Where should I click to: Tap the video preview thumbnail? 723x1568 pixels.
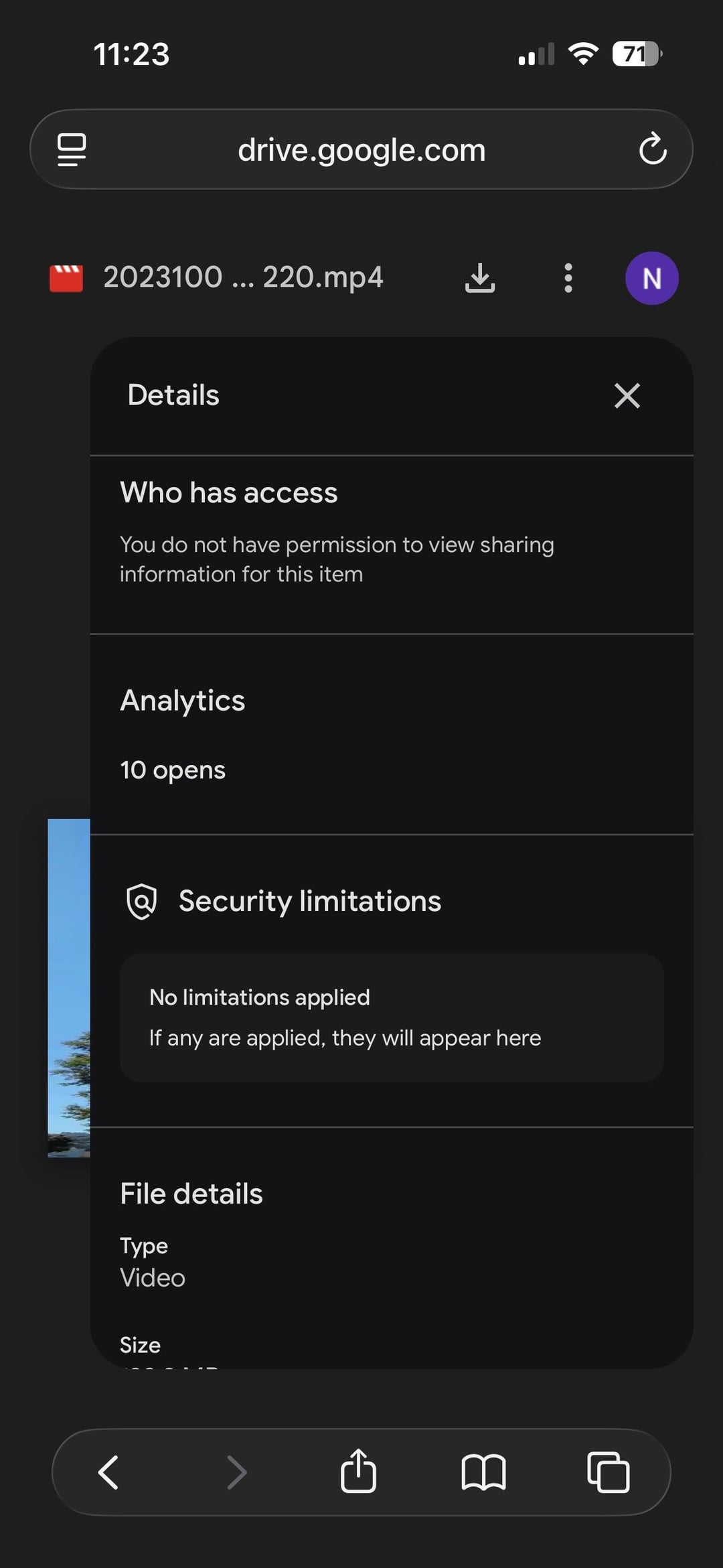point(69,987)
